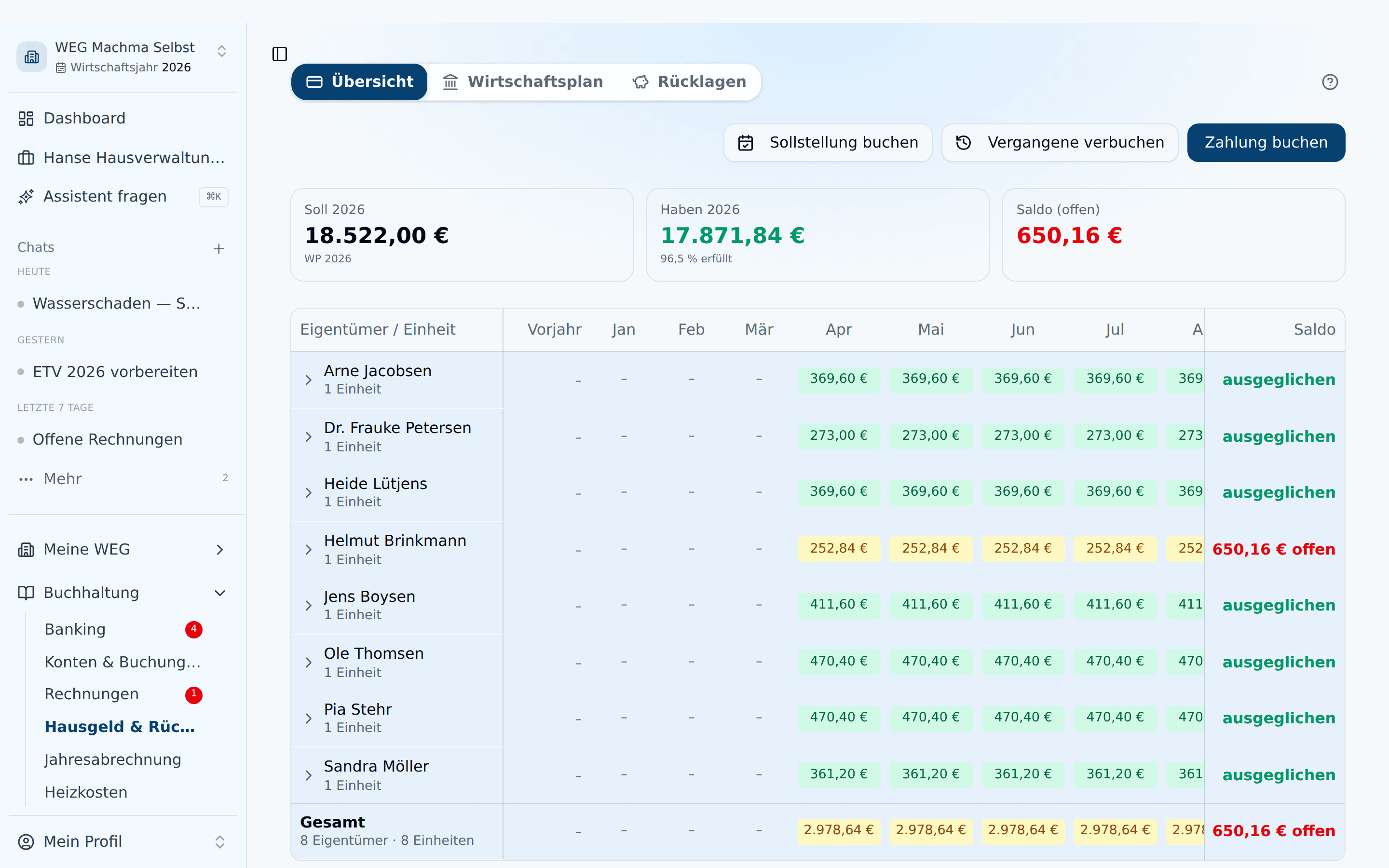Open the Wasserschaden chat
The width and height of the screenshot is (1389, 868).
117,304
